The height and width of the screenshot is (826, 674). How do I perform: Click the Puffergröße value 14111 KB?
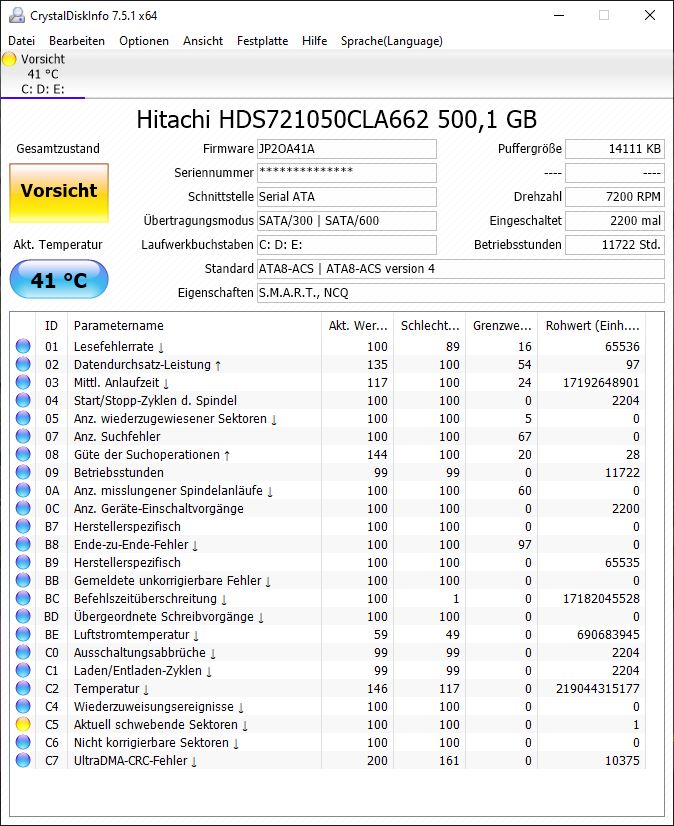click(x=615, y=149)
